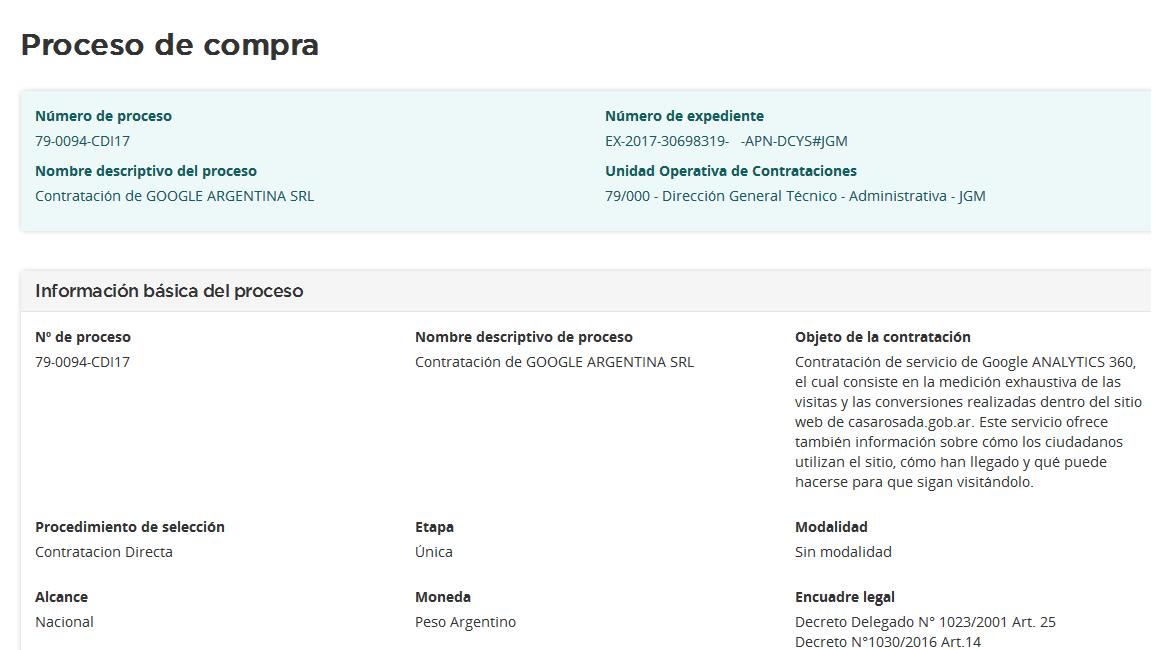1156x650 pixels.
Task: Select the "Número de expediente" label
Action: [684, 116]
